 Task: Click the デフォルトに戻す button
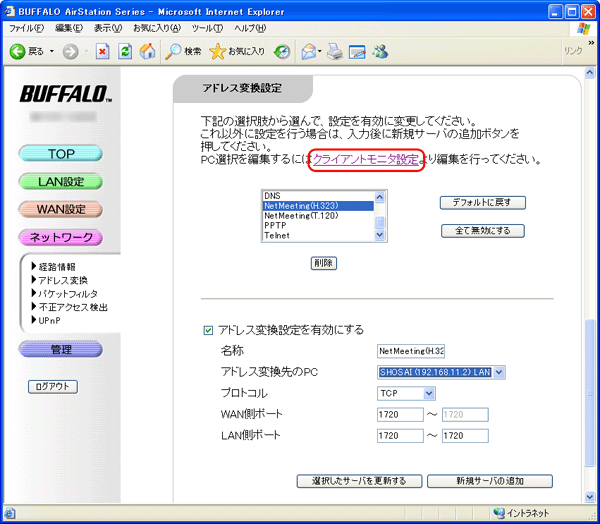click(483, 202)
